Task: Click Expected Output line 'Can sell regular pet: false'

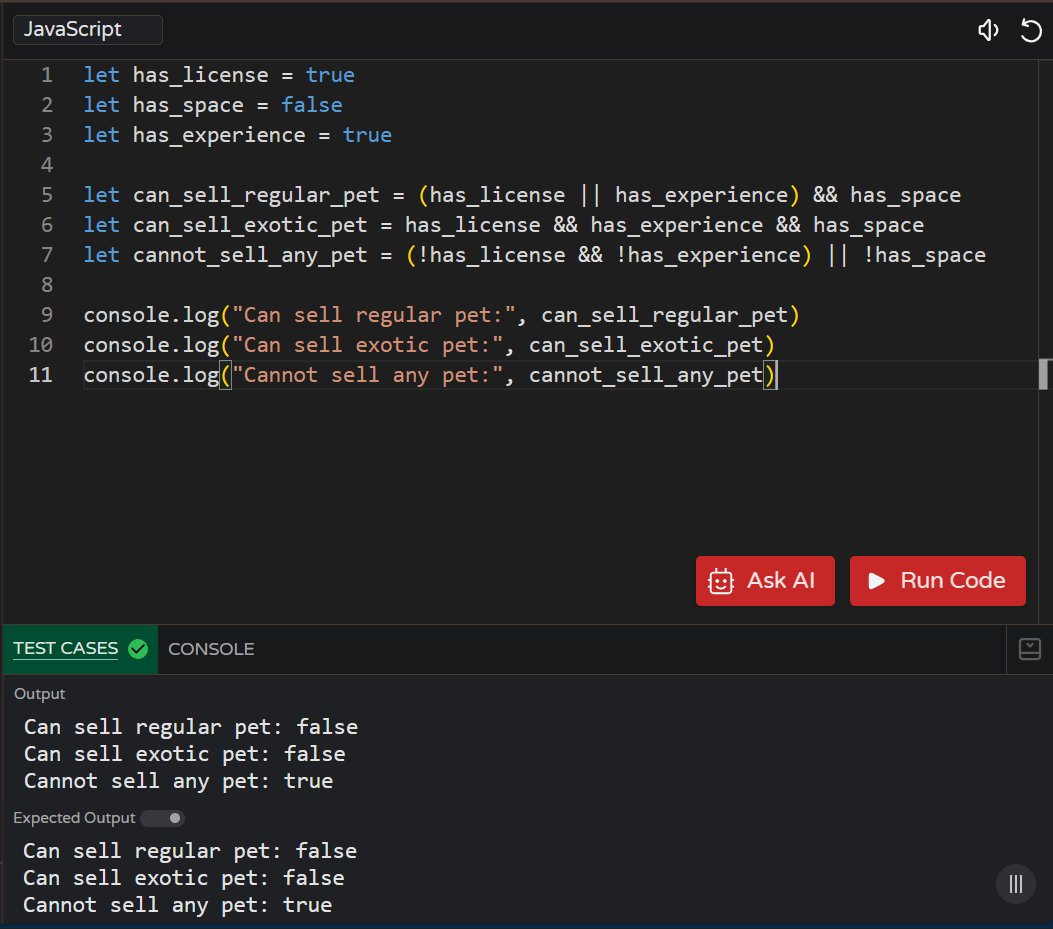Action: pos(190,851)
